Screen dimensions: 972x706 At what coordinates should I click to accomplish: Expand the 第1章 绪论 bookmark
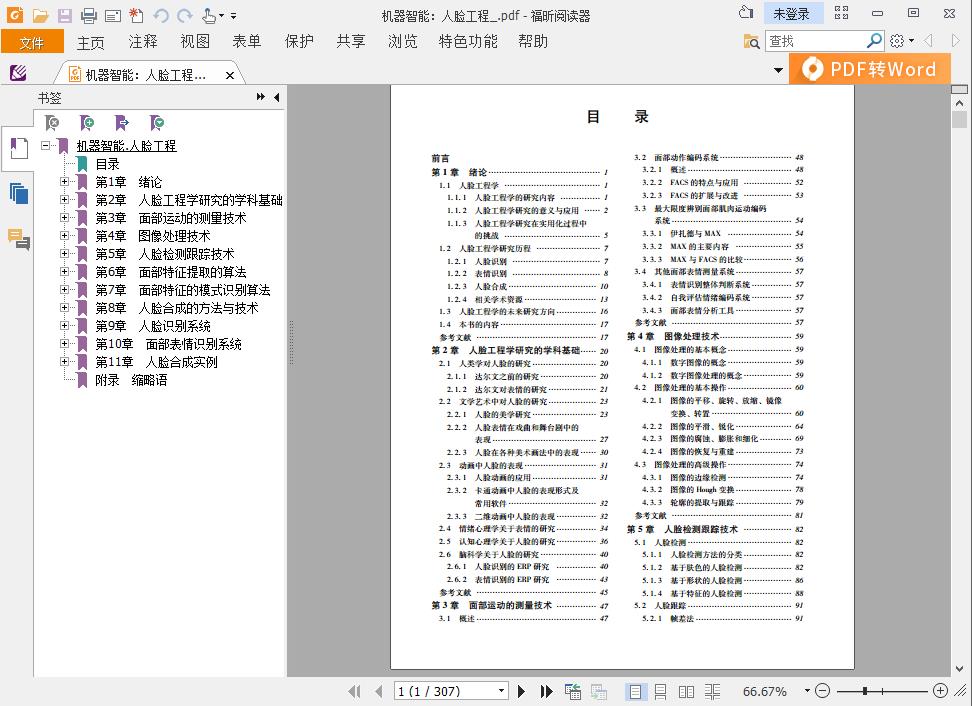64,182
